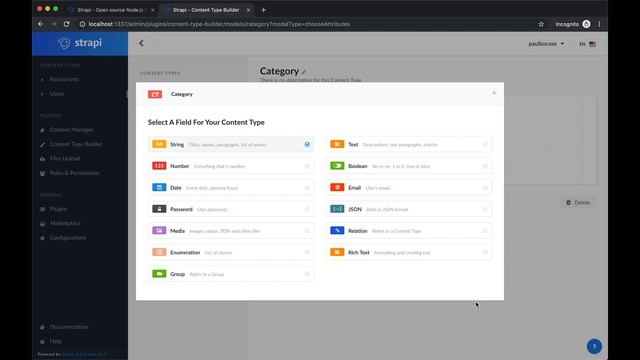
Task: Select the Email row radio button
Action: (x=485, y=188)
